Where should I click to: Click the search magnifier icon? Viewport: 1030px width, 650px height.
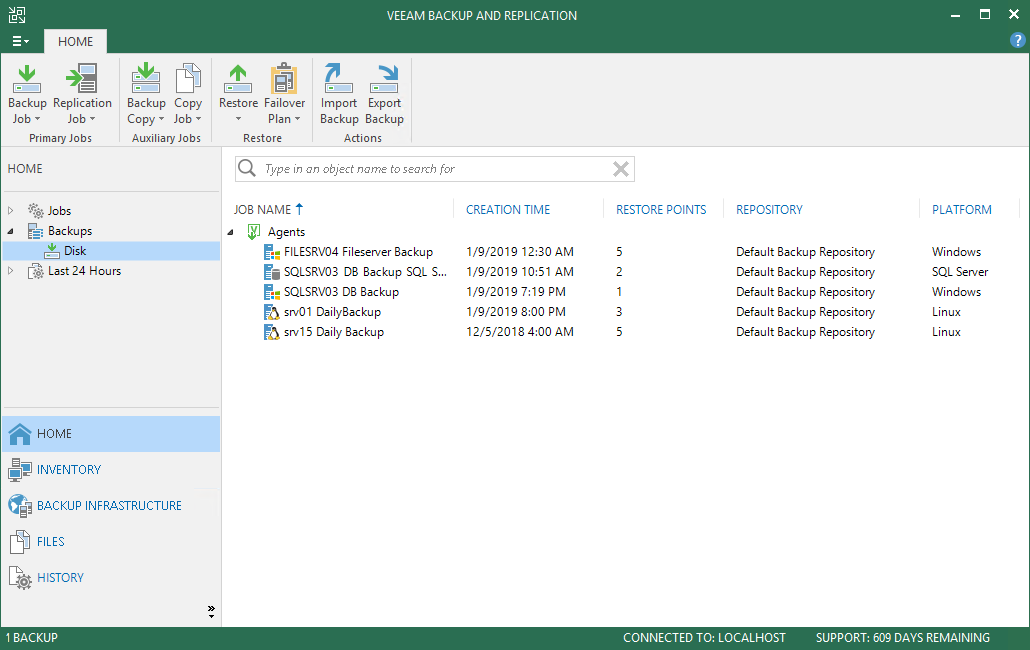click(247, 169)
